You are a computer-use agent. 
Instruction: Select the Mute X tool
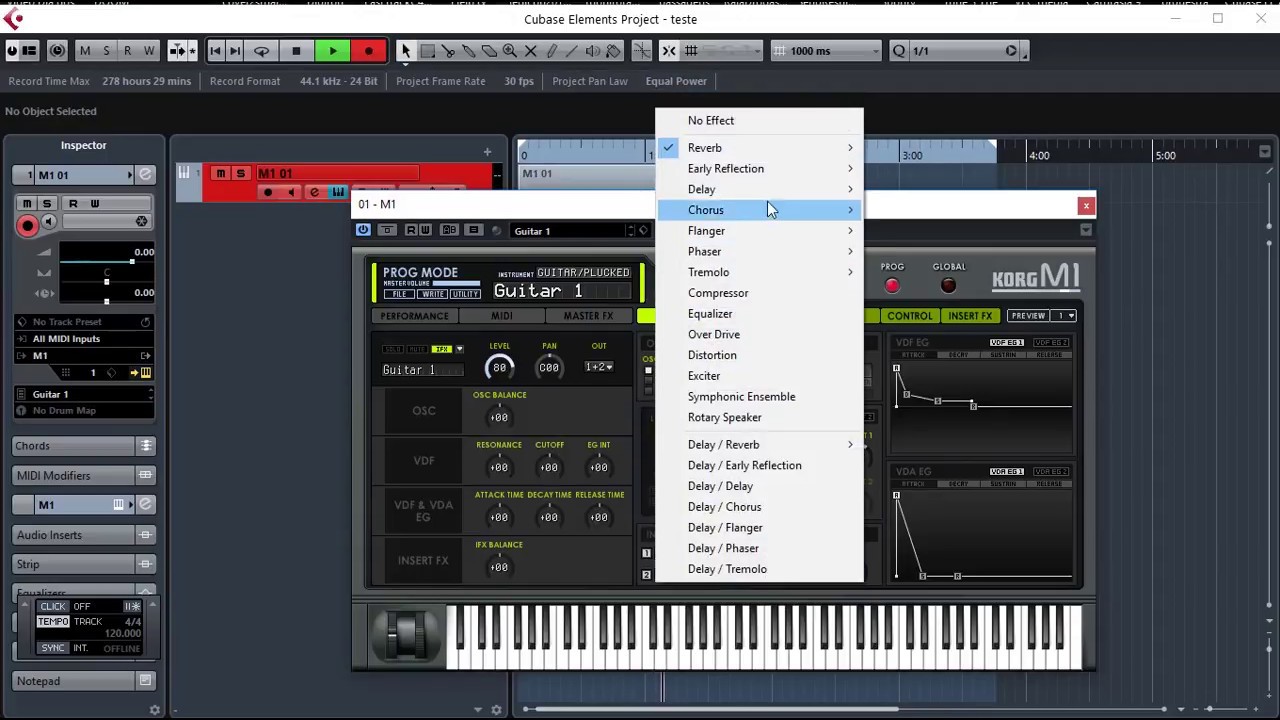(x=531, y=51)
